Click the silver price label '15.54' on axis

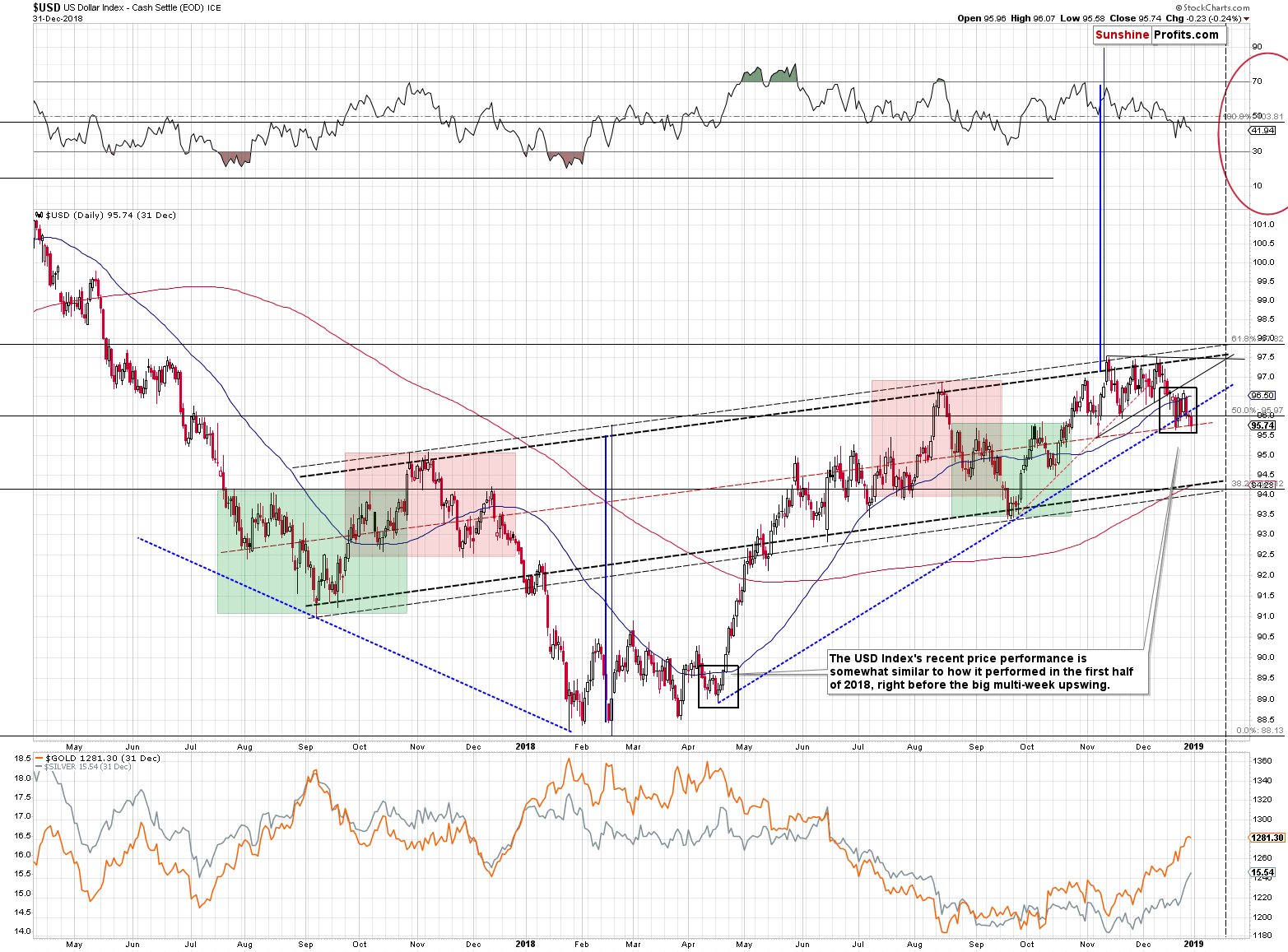click(1262, 872)
